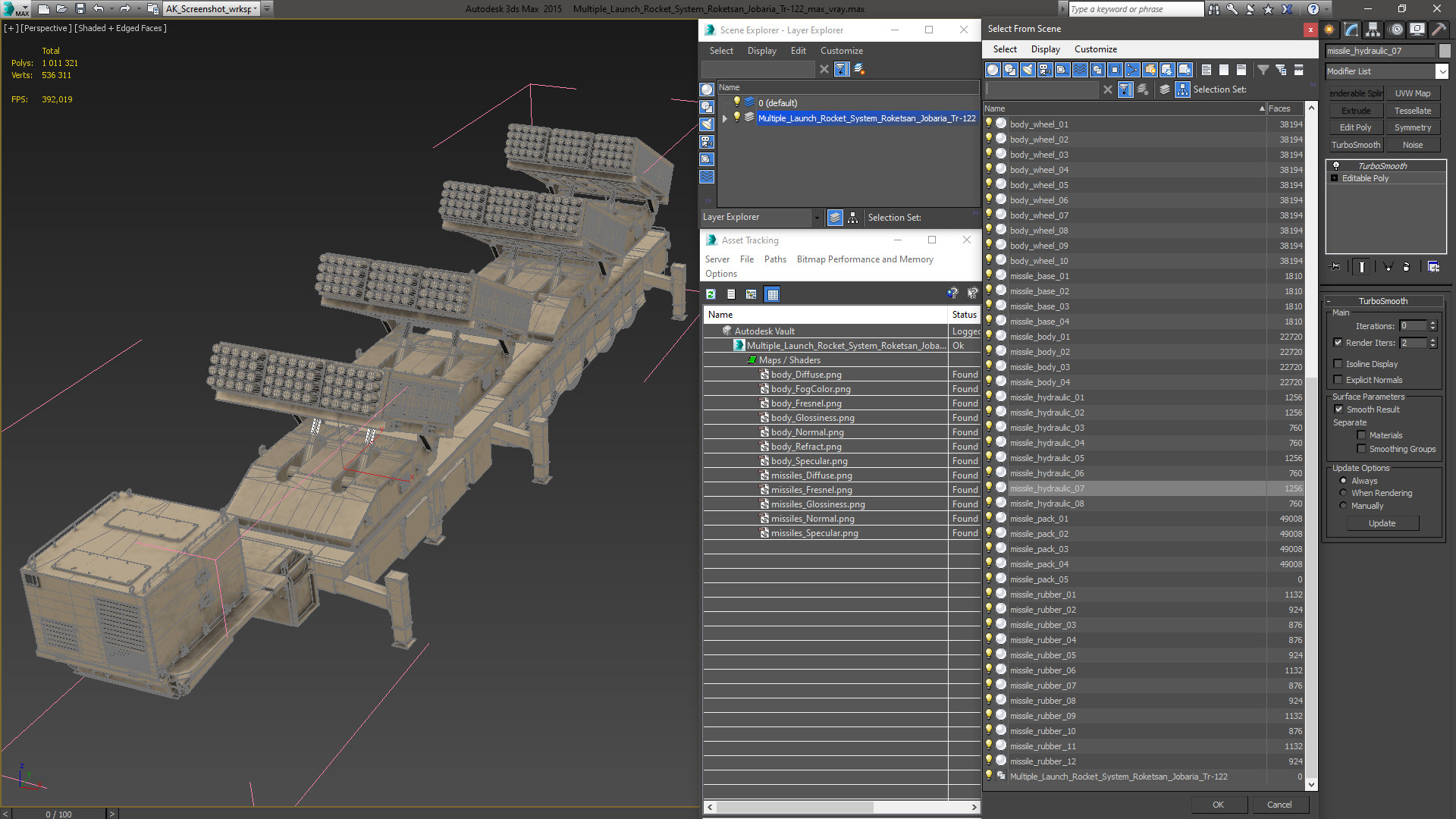Click the funnel filter icon in Select From Scene
This screenshot has width=1456, height=819.
click(1263, 70)
